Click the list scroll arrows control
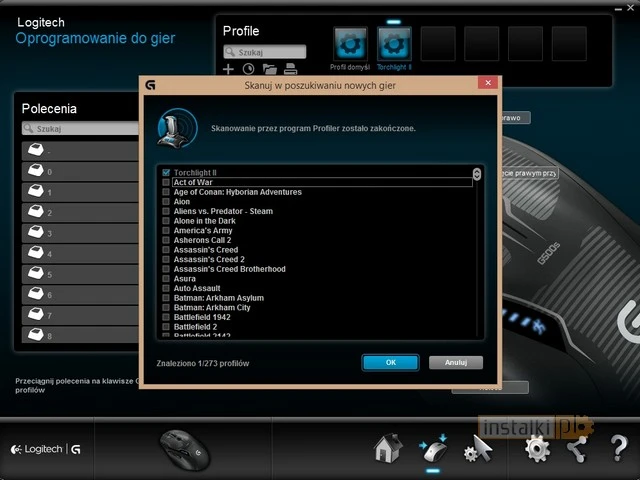640x480 pixels. click(476, 174)
